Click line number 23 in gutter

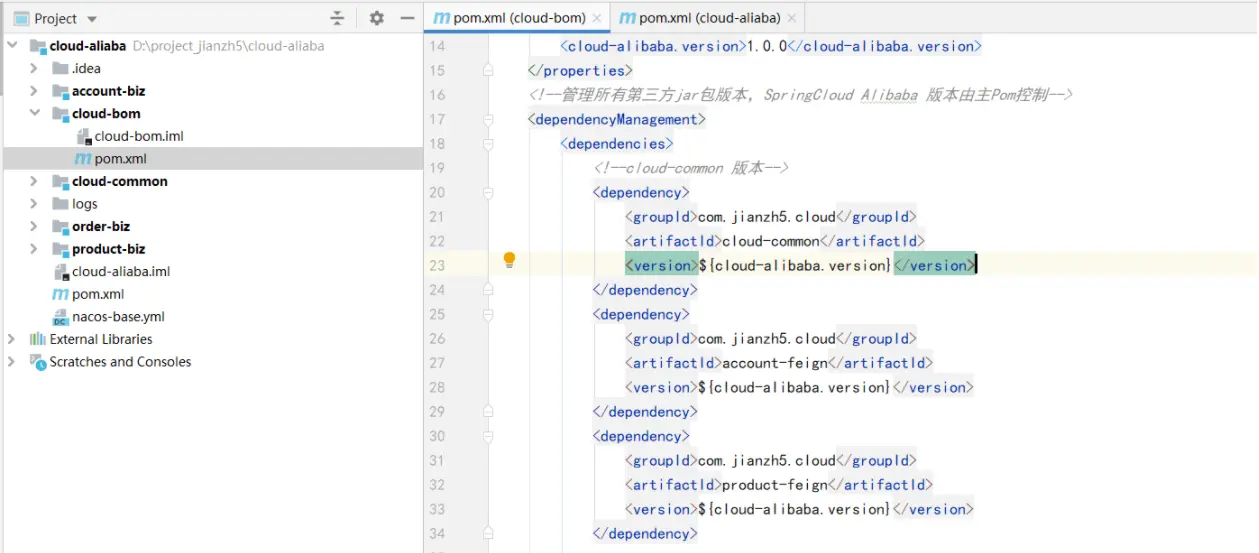[437, 265]
